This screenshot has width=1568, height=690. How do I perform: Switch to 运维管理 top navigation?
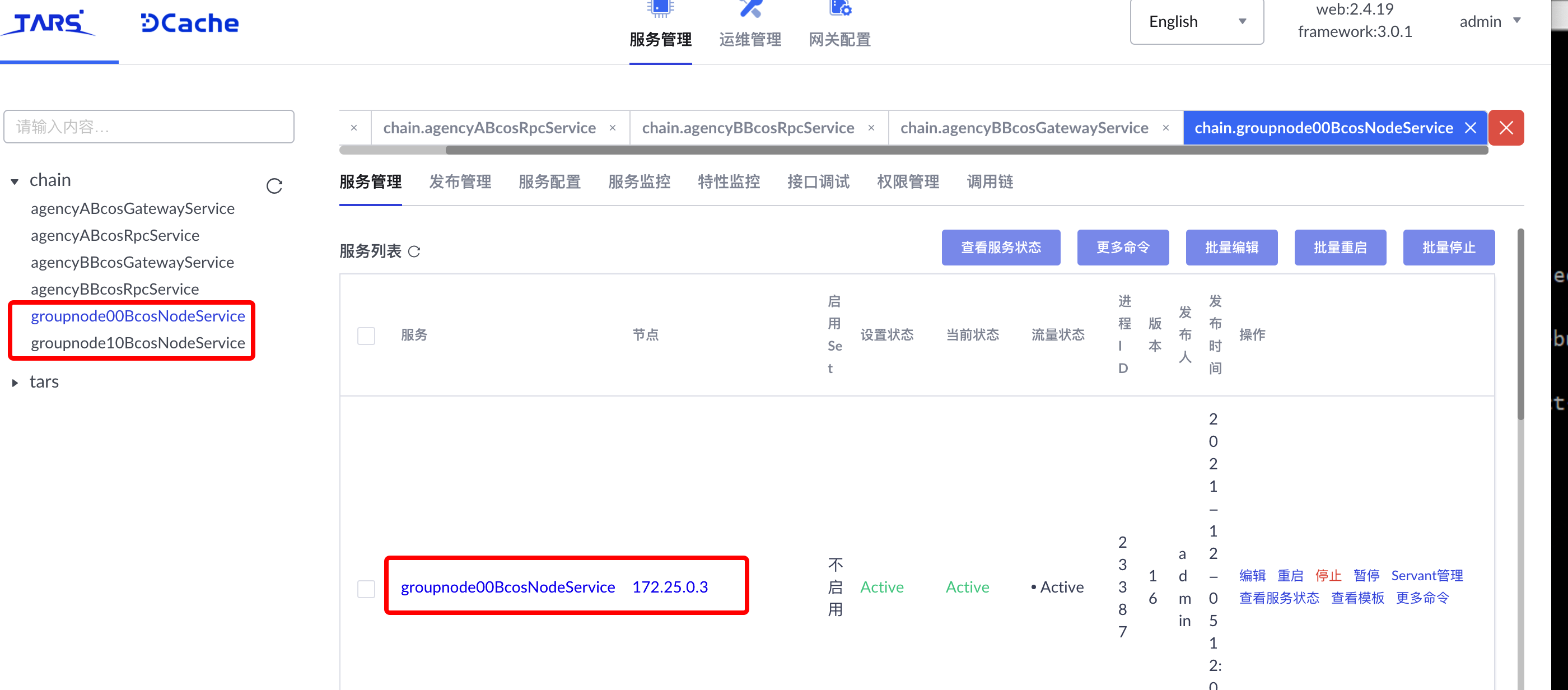coord(750,40)
